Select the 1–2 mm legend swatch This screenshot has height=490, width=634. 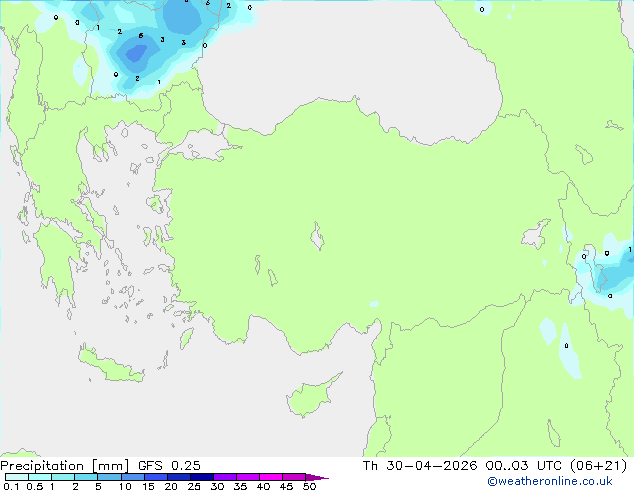(63, 477)
